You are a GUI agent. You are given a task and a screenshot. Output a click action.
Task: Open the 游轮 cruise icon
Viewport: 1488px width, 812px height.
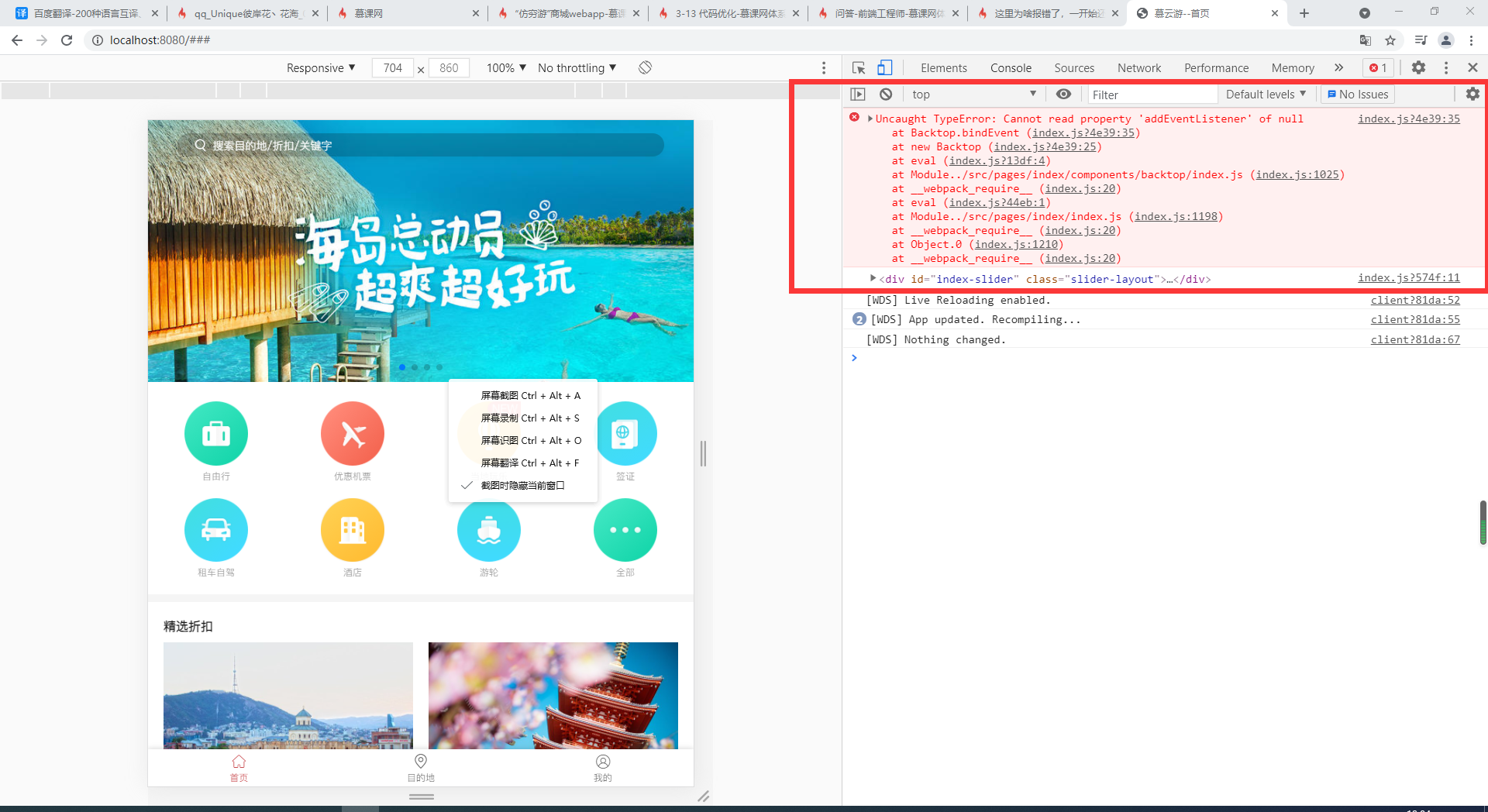[x=489, y=530]
